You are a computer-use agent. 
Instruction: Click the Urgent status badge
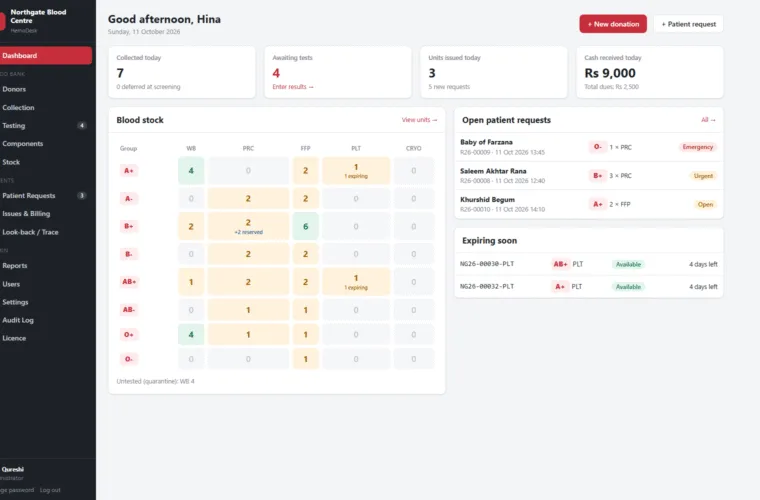tap(703, 176)
